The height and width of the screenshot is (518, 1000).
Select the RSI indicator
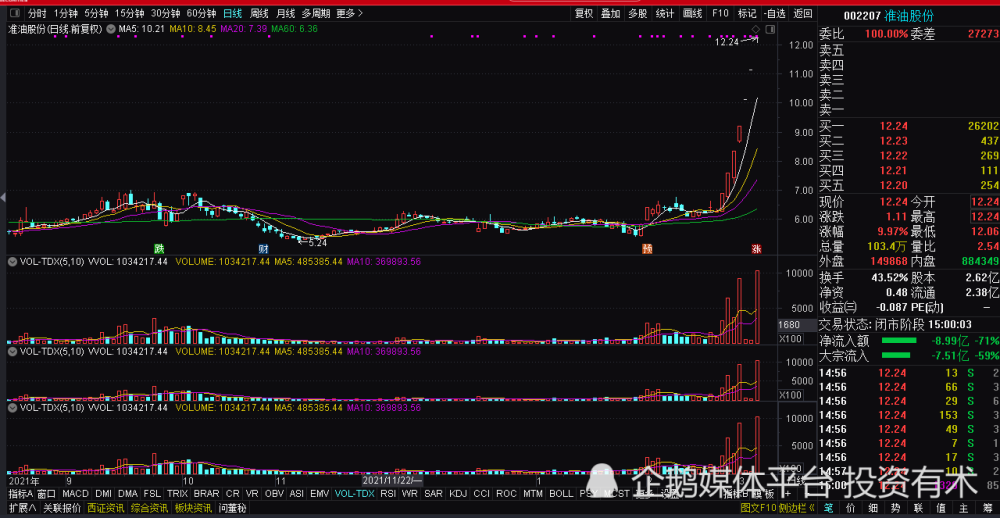tap(388, 494)
